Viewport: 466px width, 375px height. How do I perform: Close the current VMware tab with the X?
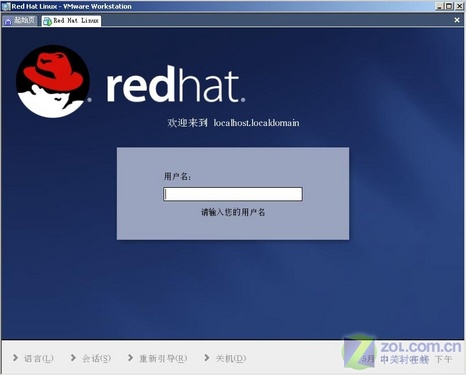point(457,20)
